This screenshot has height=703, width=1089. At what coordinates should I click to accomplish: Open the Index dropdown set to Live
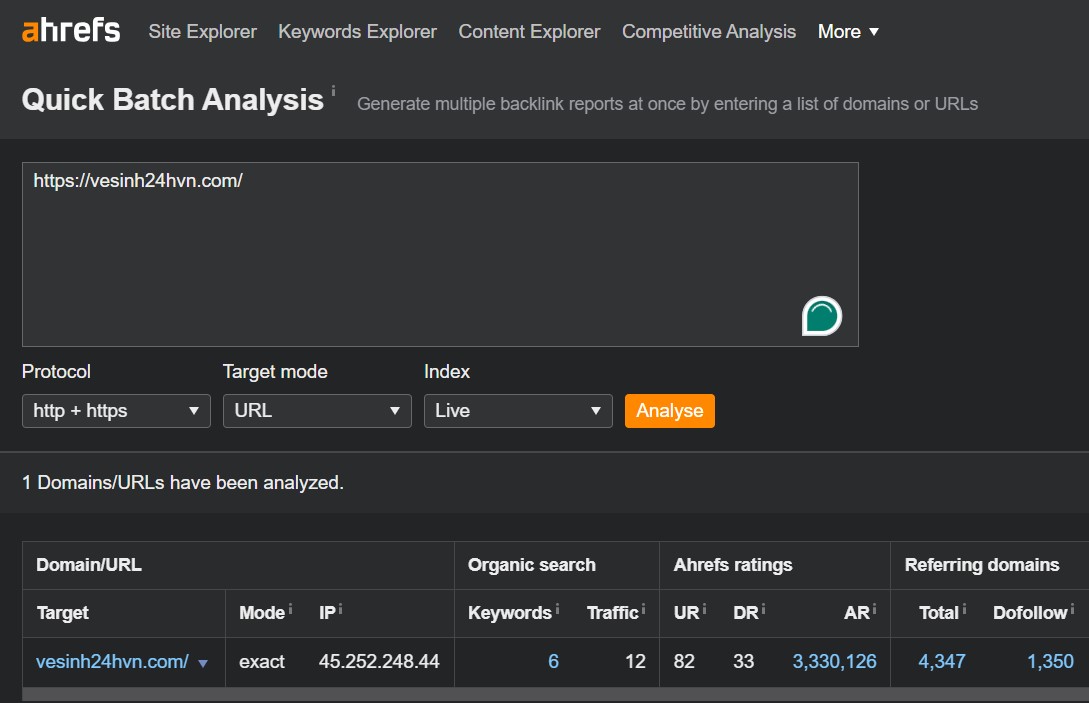[x=518, y=411]
